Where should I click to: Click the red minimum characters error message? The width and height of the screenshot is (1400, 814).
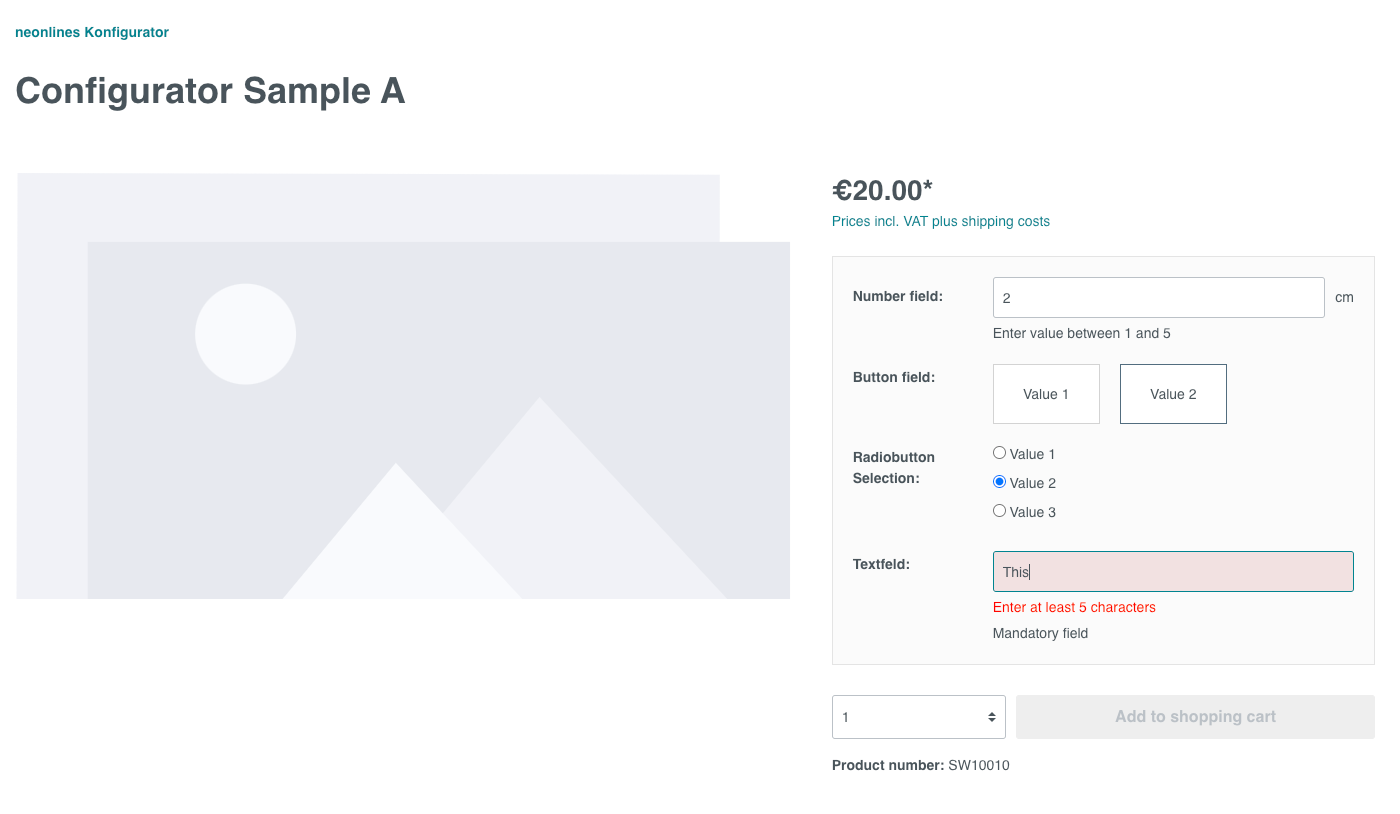(x=1074, y=607)
